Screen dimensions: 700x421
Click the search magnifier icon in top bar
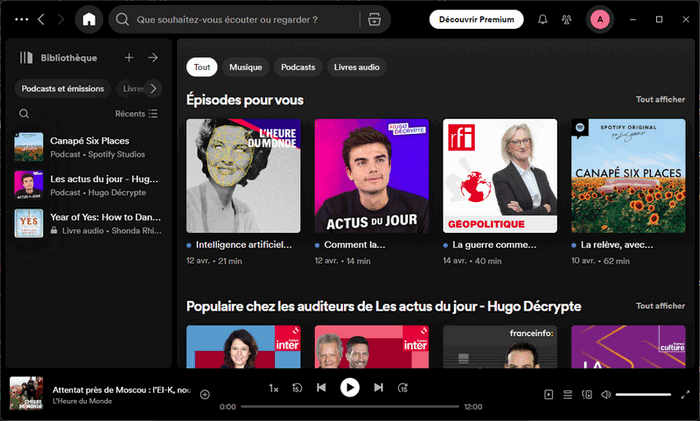(x=122, y=20)
